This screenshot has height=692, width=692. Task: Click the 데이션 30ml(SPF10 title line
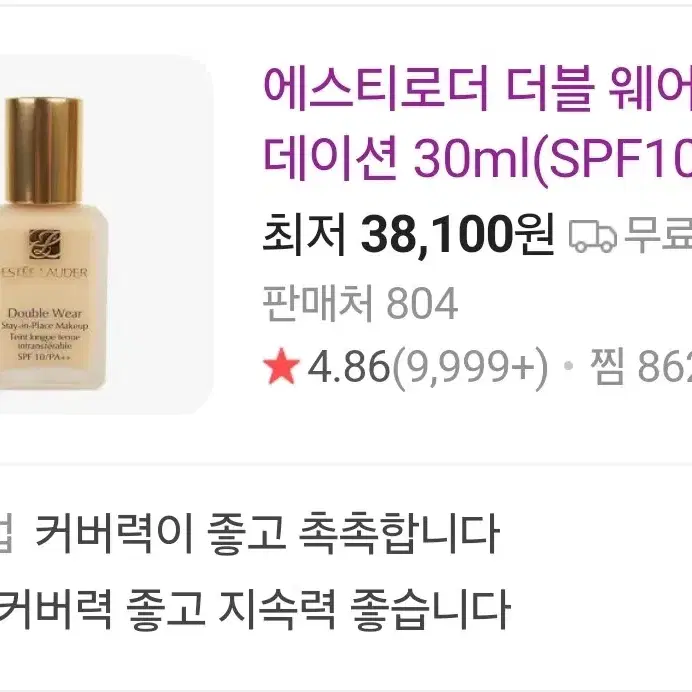point(478,156)
